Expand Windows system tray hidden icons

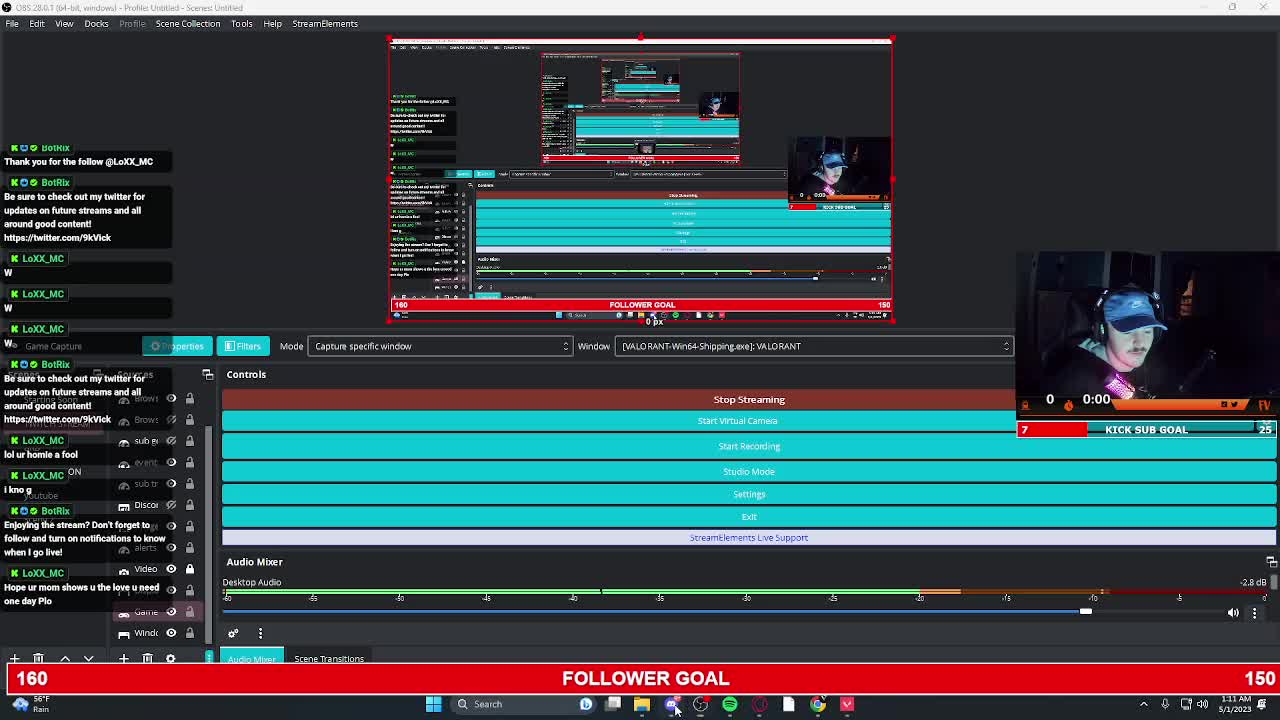coord(1144,704)
